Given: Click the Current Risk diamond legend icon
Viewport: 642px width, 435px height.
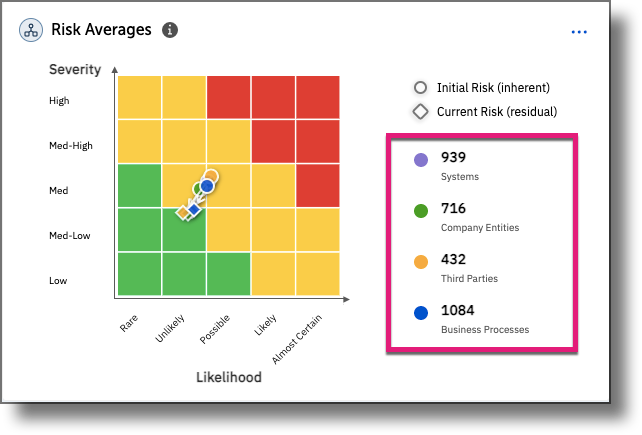Looking at the screenshot, I should [x=421, y=112].
